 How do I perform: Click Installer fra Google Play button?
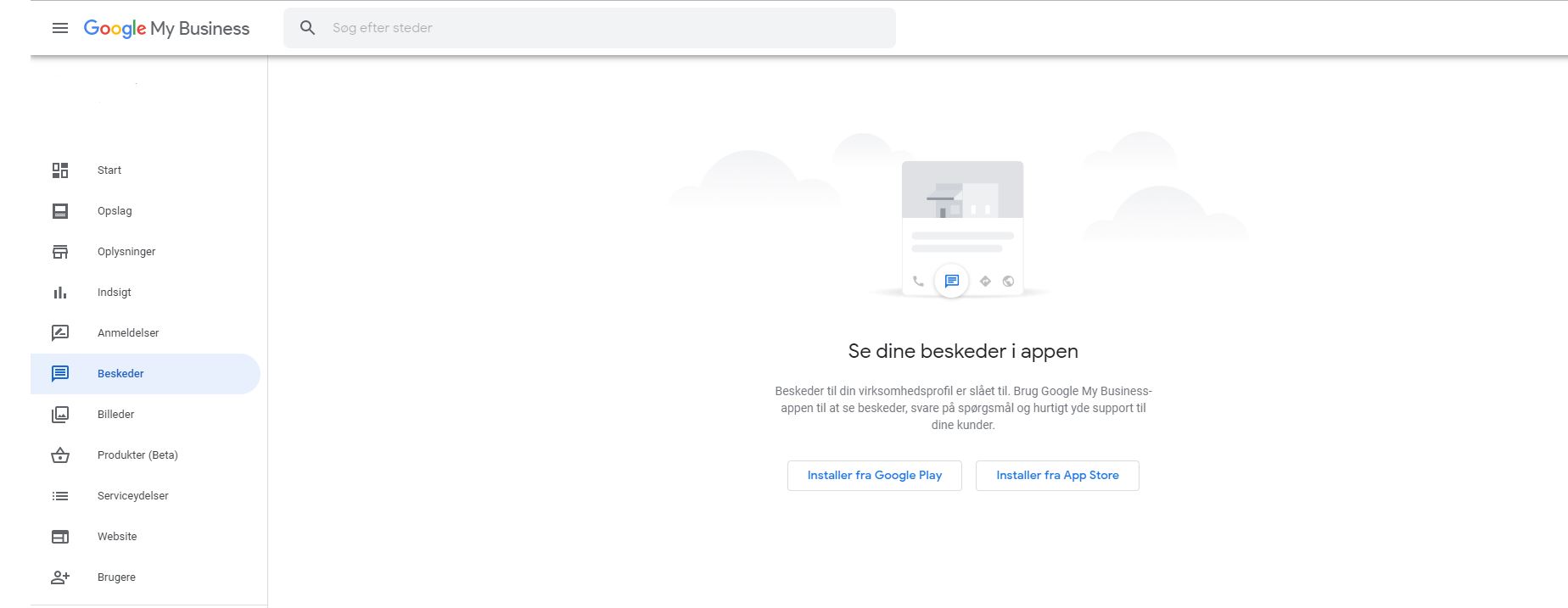pos(875,476)
